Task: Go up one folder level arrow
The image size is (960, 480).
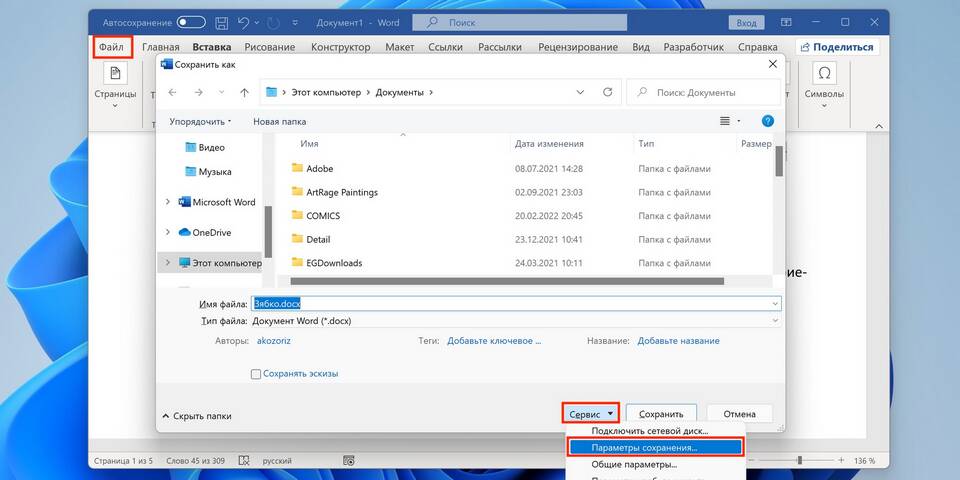Action: pyautogui.click(x=244, y=92)
